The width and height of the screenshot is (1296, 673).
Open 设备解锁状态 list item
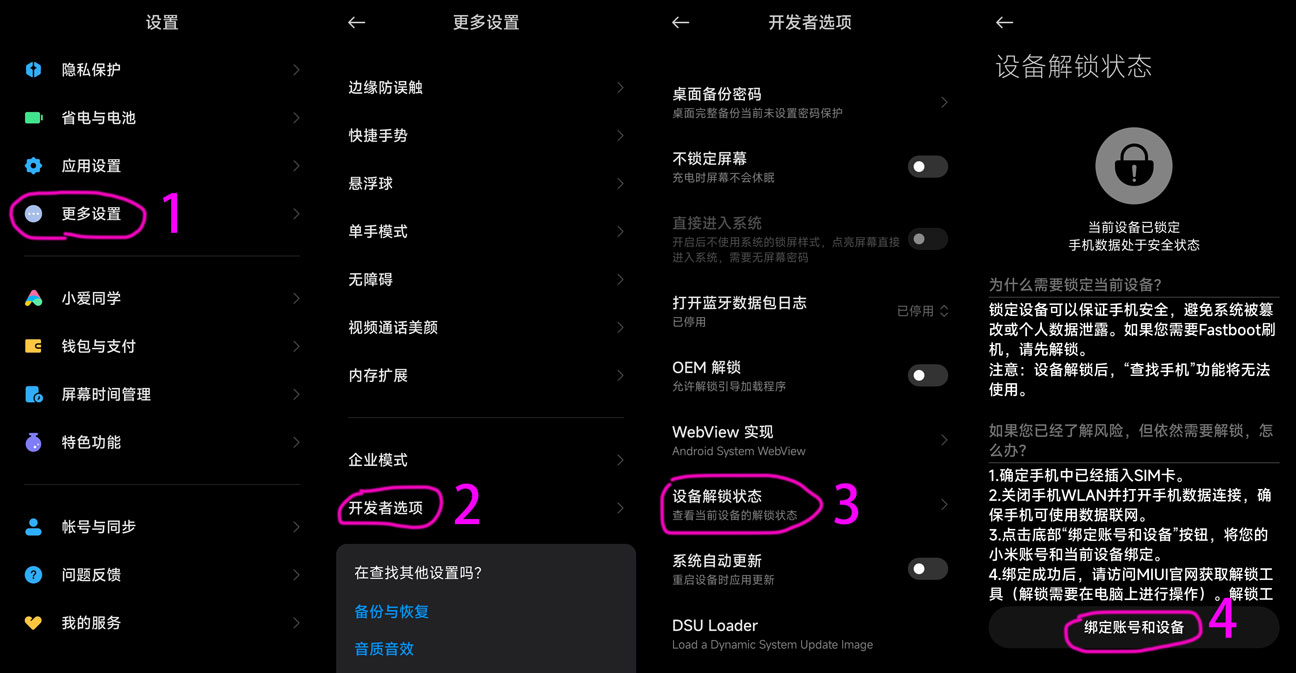point(810,505)
